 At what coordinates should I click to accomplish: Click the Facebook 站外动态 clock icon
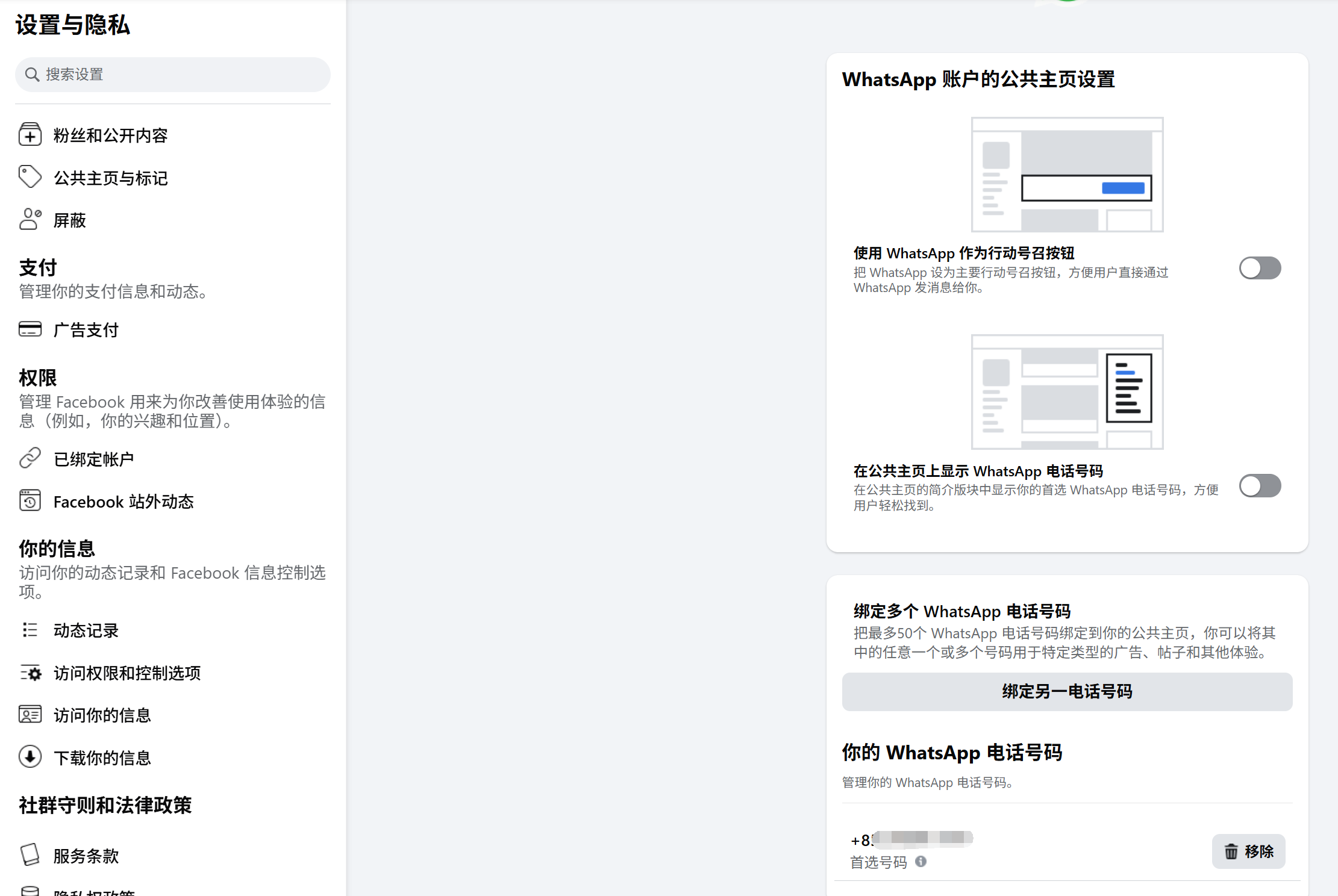30,501
